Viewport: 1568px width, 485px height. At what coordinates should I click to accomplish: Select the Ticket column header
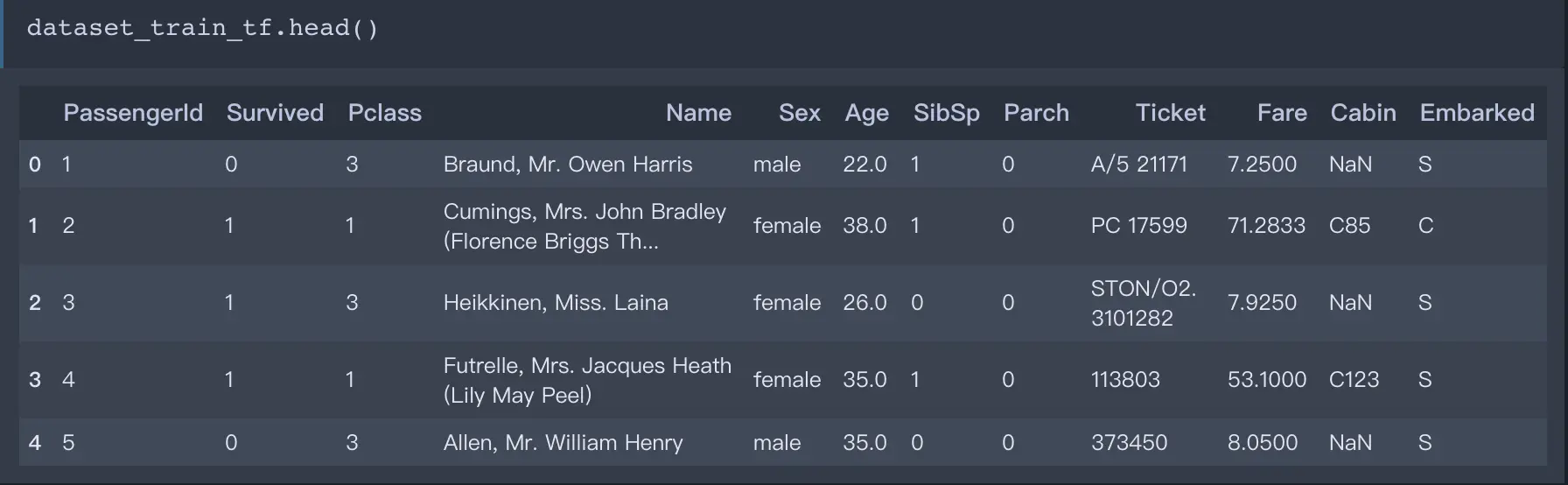click(1170, 113)
